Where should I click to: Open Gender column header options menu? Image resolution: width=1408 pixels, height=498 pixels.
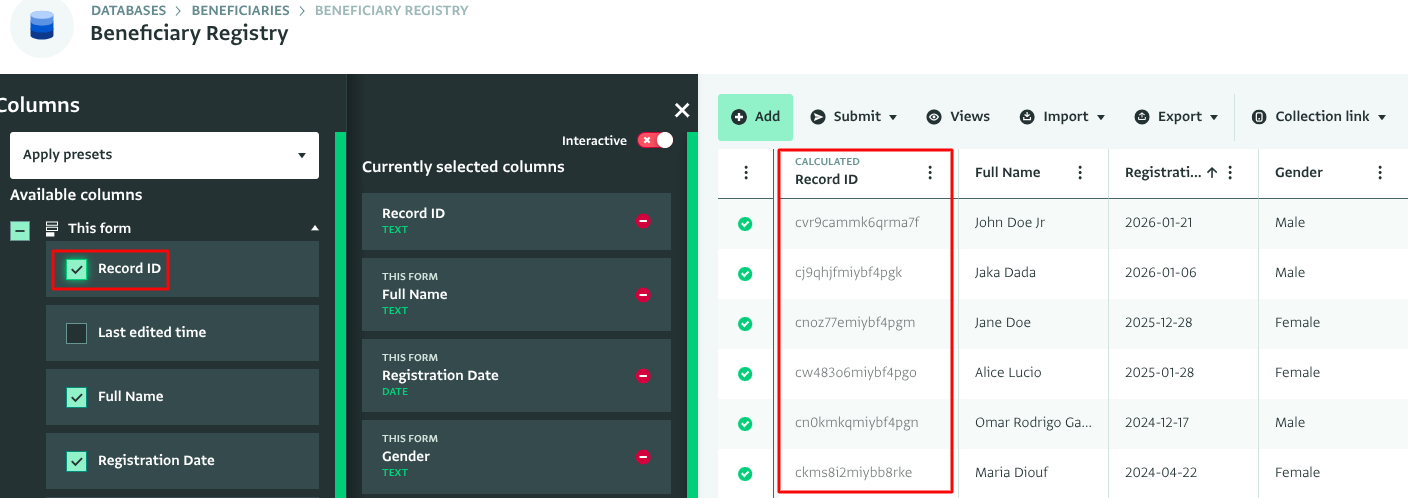pos(1380,173)
